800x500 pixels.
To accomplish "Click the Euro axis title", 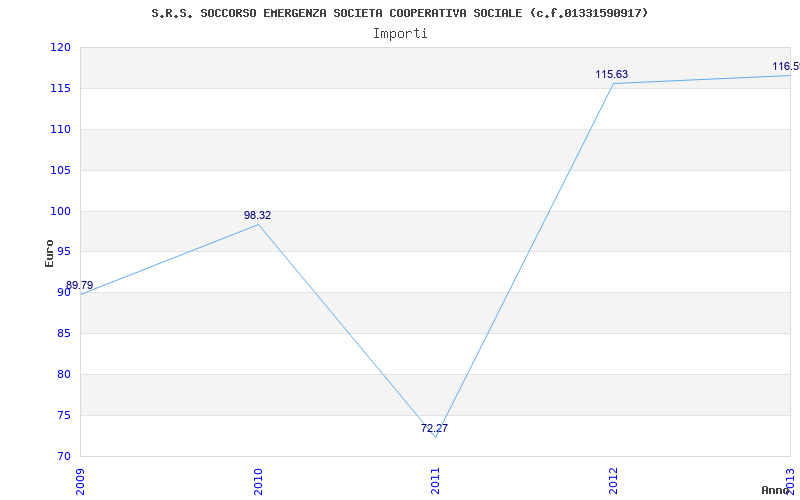I will pyautogui.click(x=49, y=253).
